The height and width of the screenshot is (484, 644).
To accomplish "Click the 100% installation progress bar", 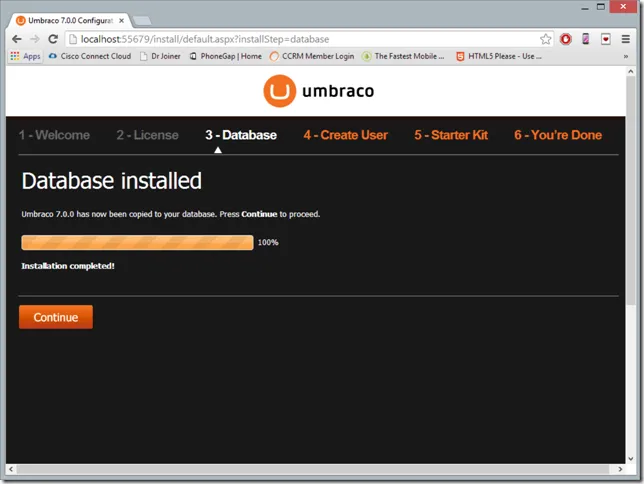I will (x=137, y=242).
